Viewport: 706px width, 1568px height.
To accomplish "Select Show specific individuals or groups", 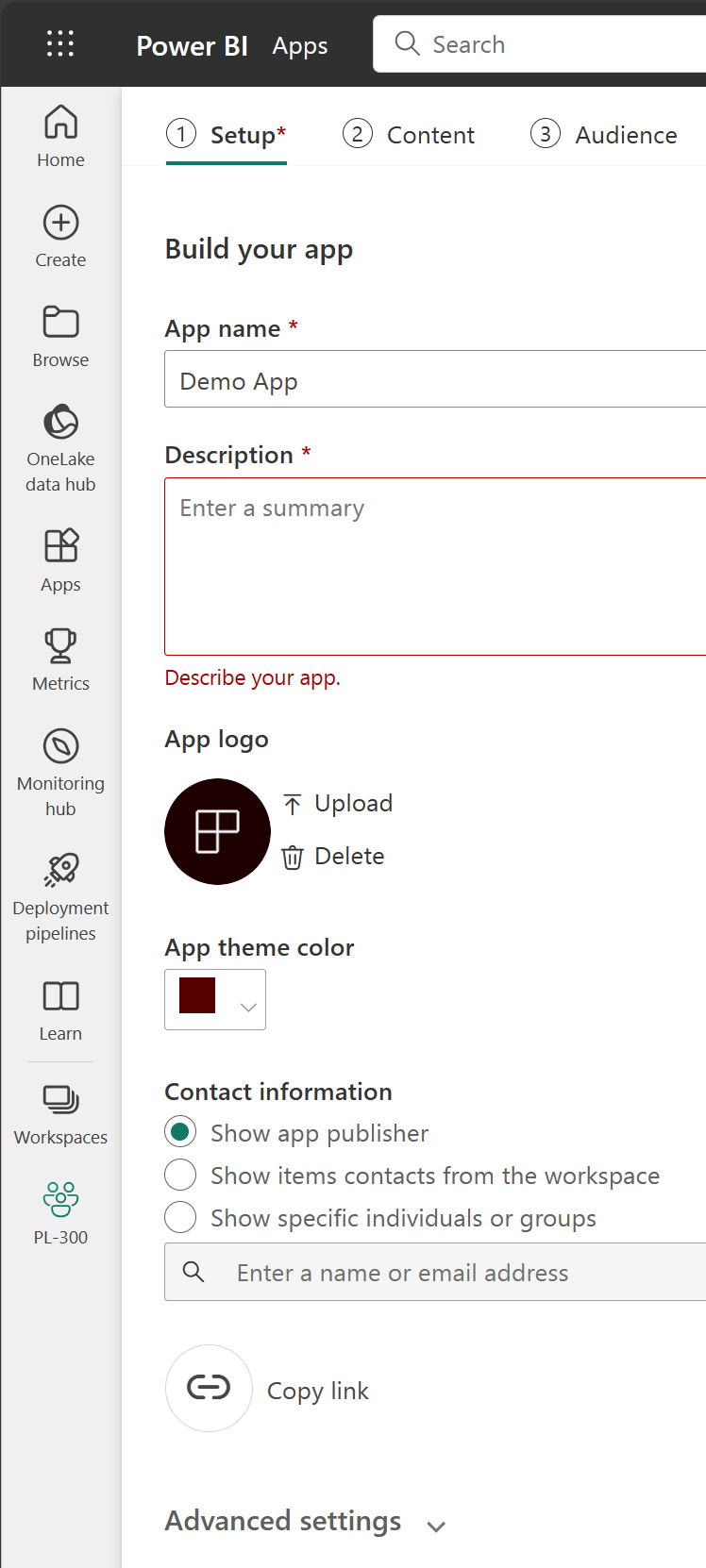I will 180,1217.
